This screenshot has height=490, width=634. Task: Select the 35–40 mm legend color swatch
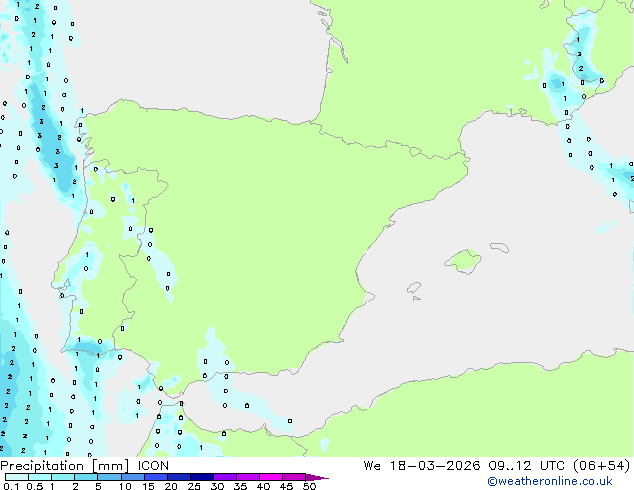tap(247, 477)
